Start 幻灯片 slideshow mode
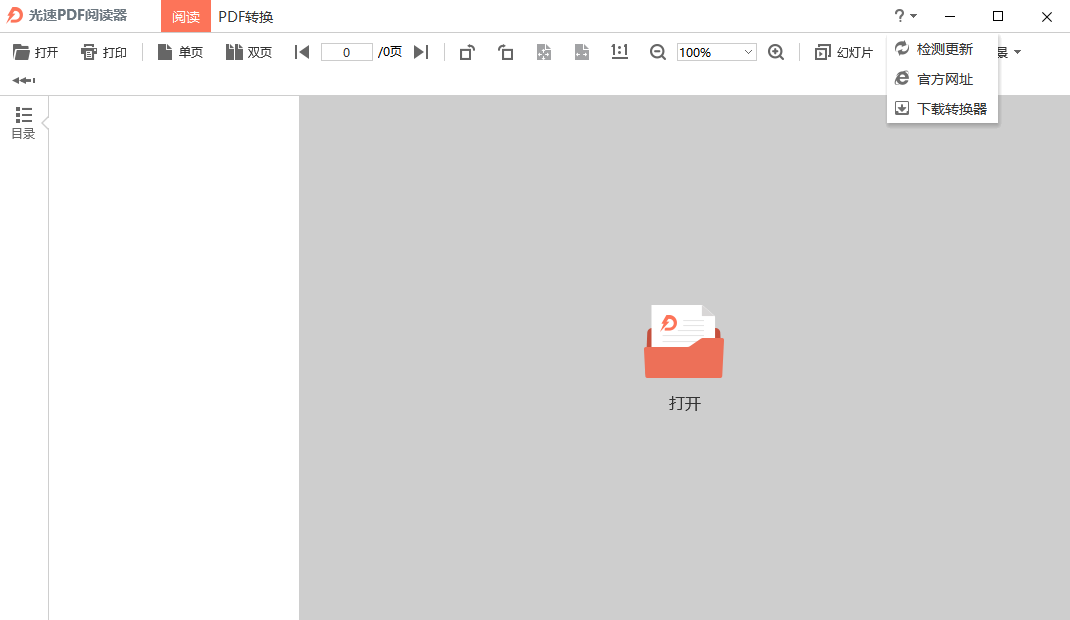The image size is (1070, 620). coord(844,53)
